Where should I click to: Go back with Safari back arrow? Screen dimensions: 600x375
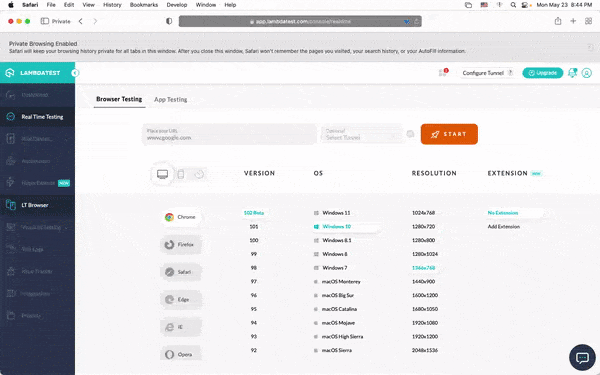tap(80, 21)
